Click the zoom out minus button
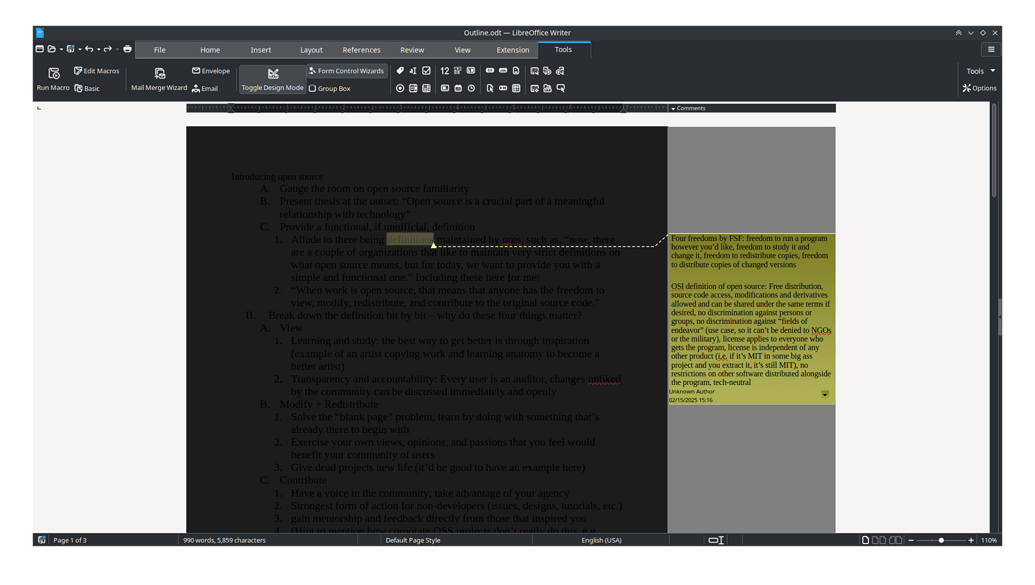The height and width of the screenshot is (585, 1035). [x=911, y=540]
